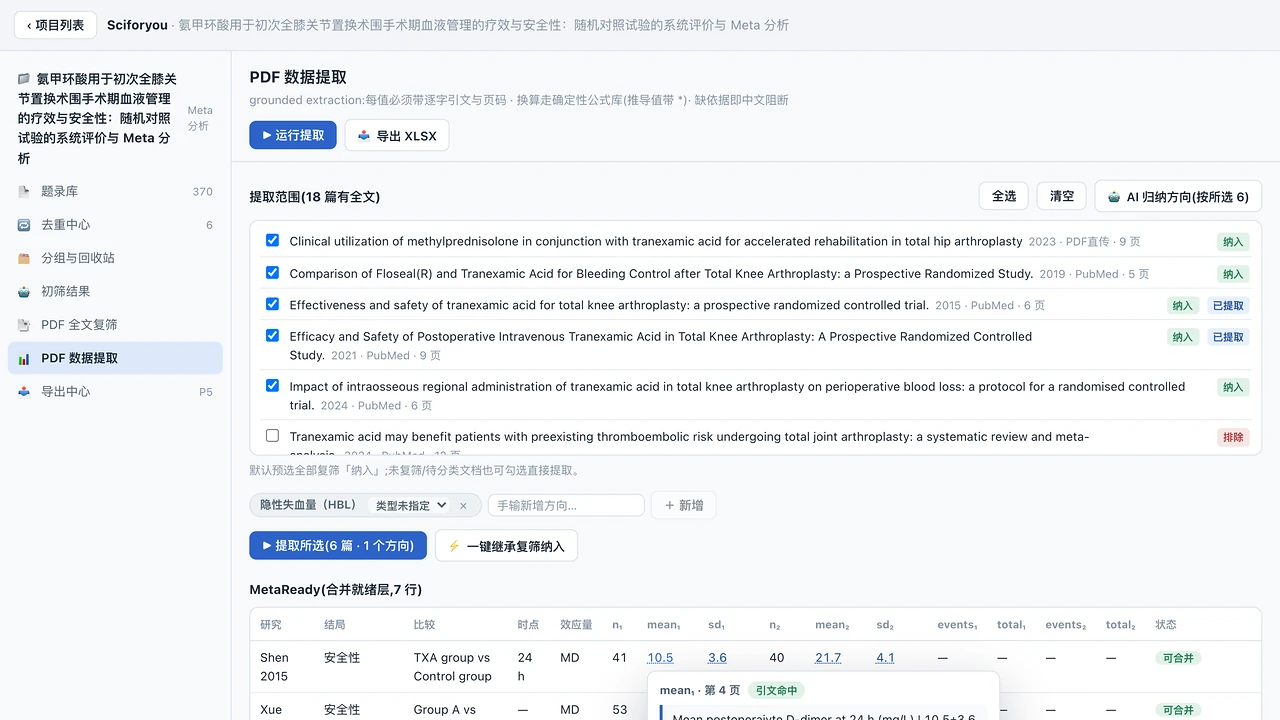Click 提取所选(6 篇 · 1 个方向)
Screen dimensions: 1280x720
point(338,546)
